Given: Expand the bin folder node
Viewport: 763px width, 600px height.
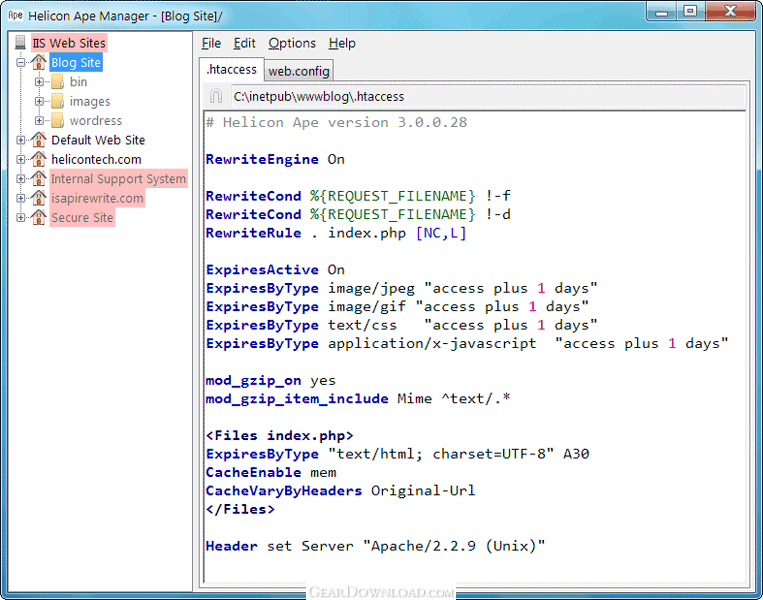Looking at the screenshot, I should 39,82.
